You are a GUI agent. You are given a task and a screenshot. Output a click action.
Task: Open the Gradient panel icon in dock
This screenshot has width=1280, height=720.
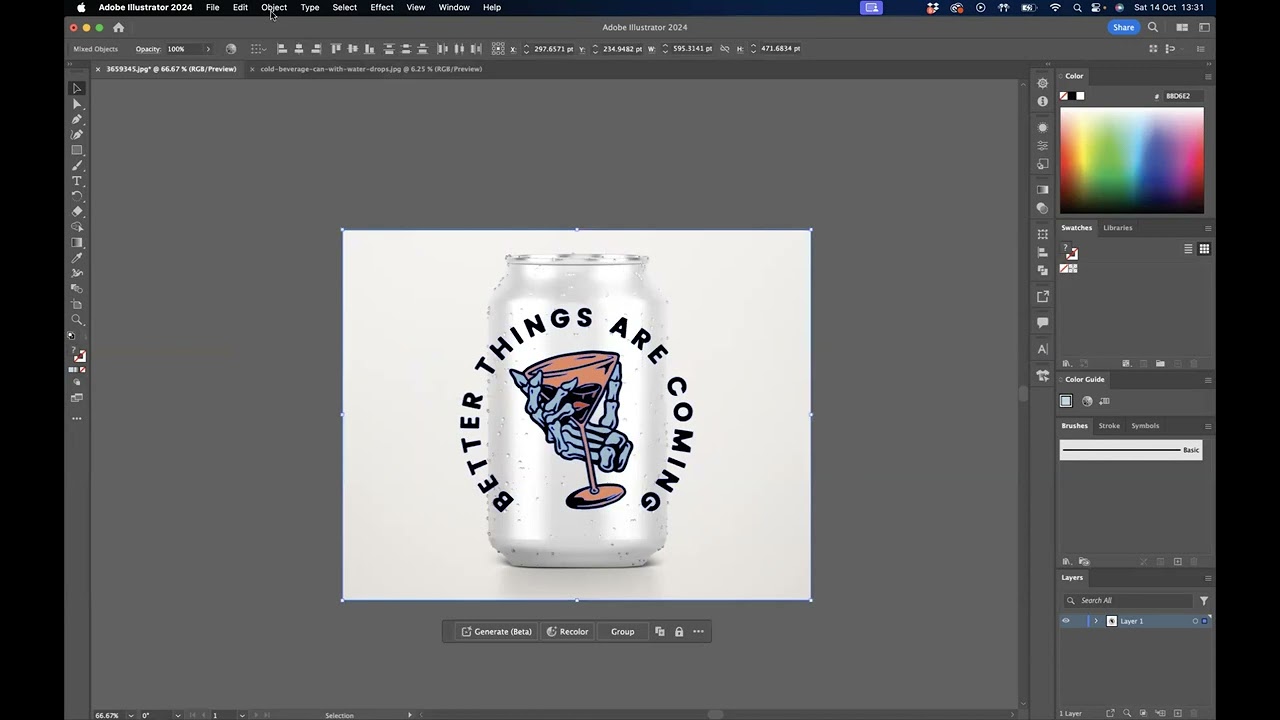coord(1043,189)
